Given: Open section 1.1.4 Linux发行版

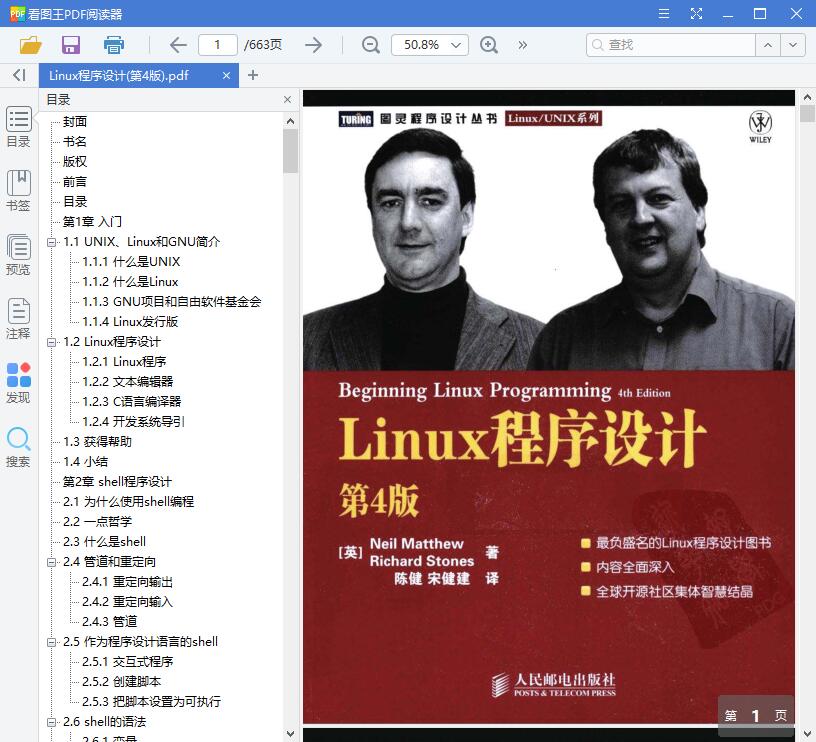Looking at the screenshot, I should point(130,322).
